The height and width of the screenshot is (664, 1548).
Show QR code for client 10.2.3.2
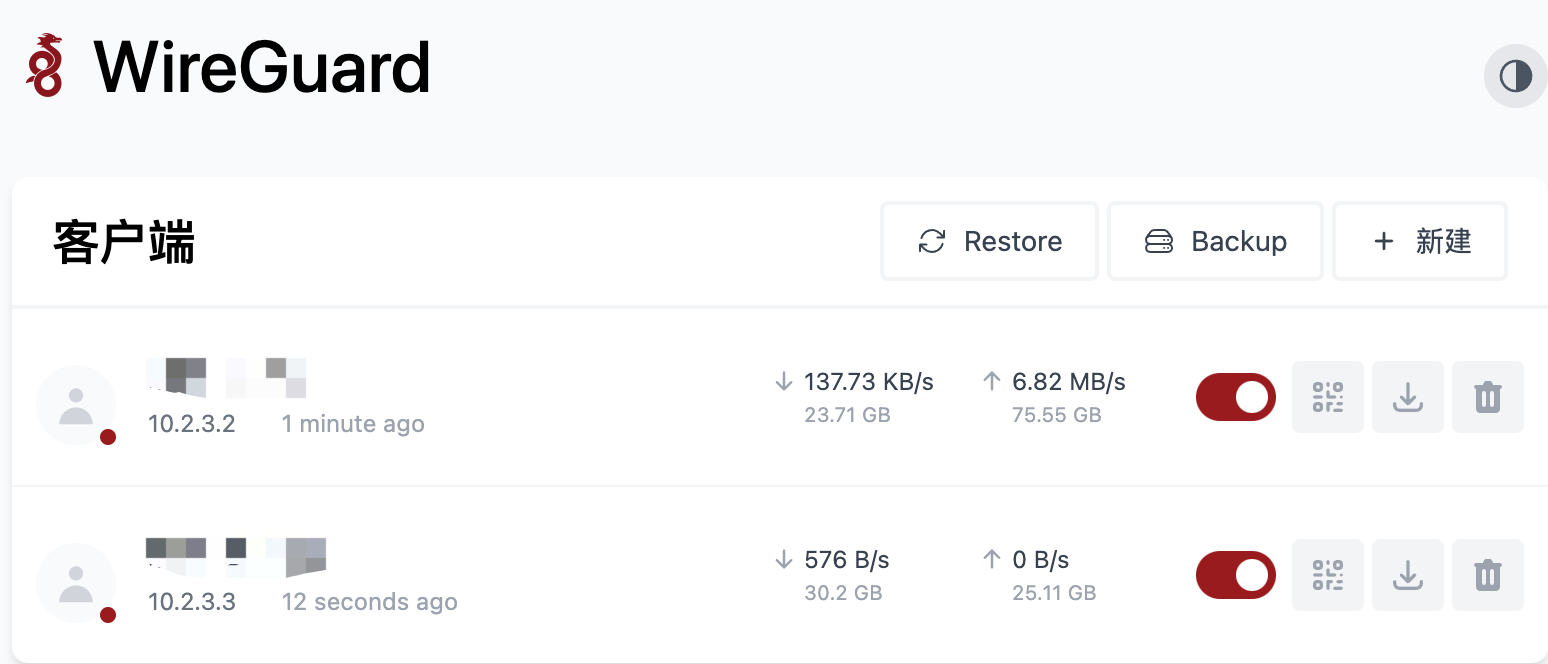[1327, 397]
